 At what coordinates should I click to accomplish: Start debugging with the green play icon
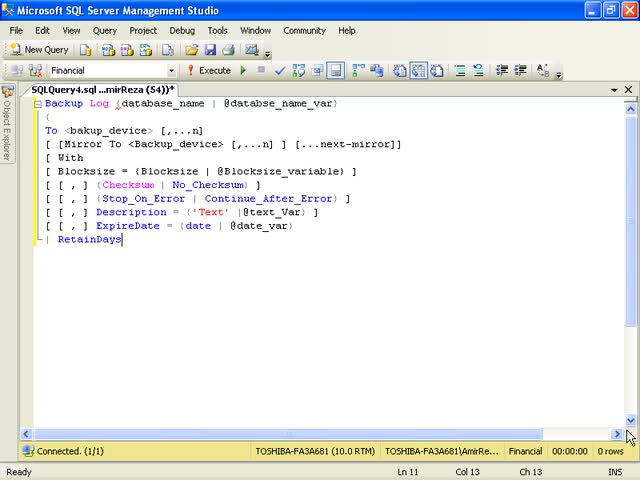click(x=243, y=71)
